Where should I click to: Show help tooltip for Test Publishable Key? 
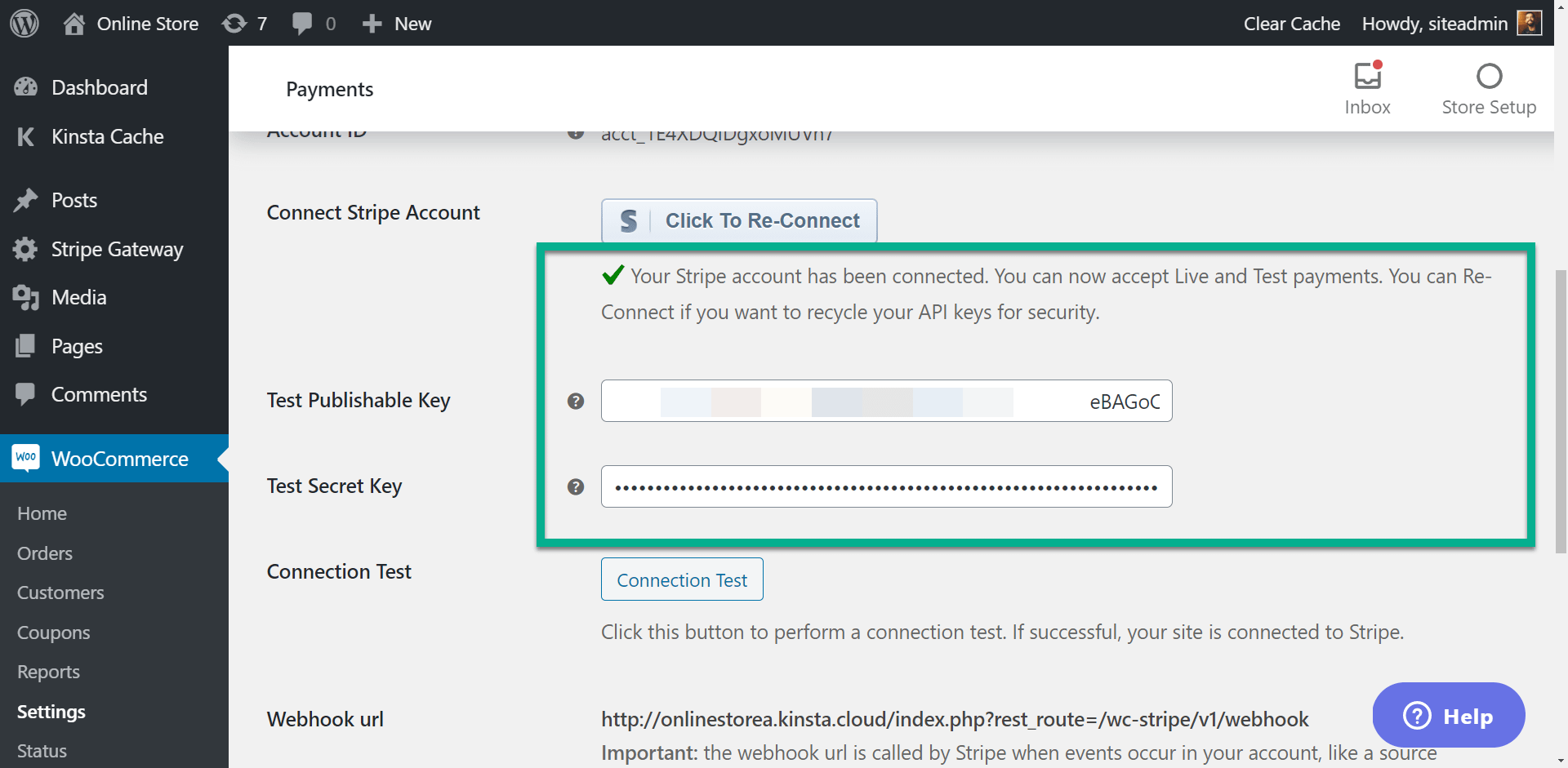tap(576, 401)
